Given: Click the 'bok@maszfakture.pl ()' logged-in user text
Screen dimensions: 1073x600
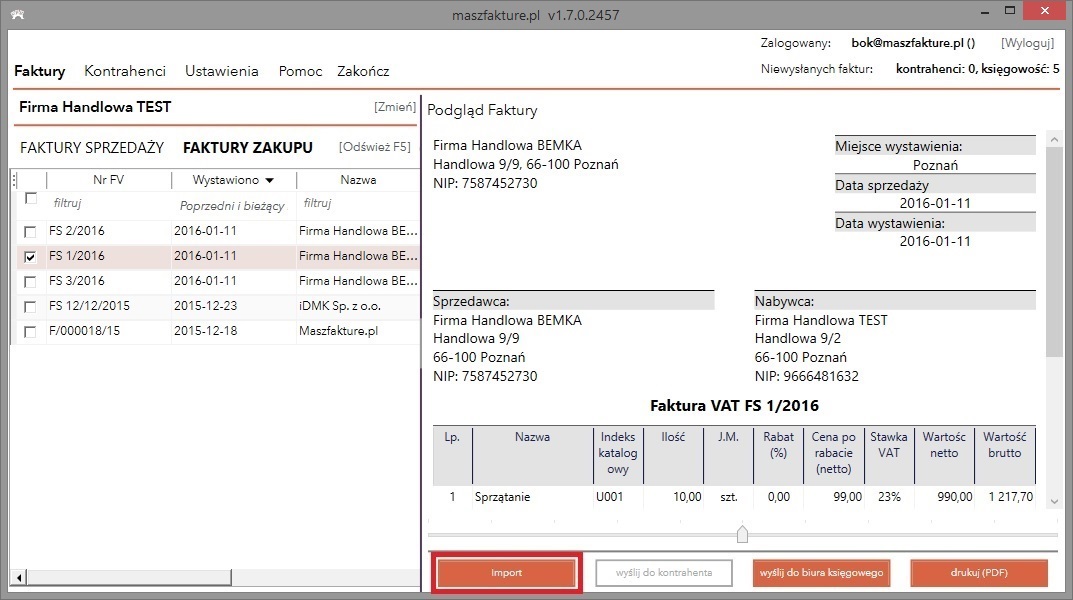Looking at the screenshot, I should tap(913, 43).
